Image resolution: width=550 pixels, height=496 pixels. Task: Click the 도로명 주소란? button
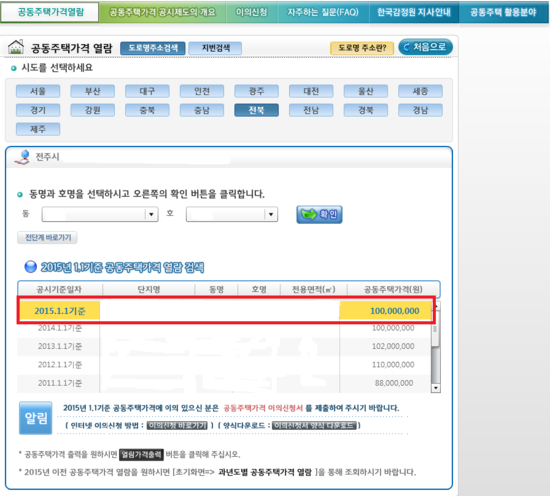[x=362, y=48]
